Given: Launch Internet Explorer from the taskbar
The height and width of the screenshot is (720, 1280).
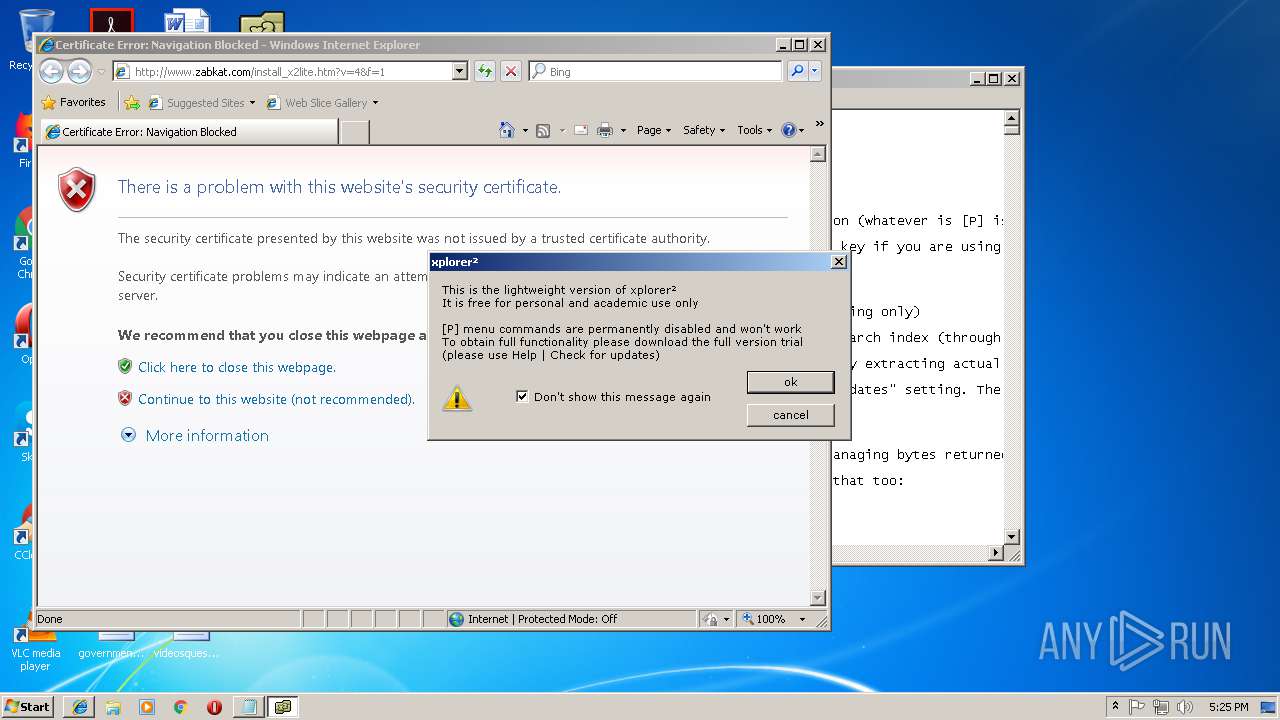Looking at the screenshot, I should coord(80,707).
